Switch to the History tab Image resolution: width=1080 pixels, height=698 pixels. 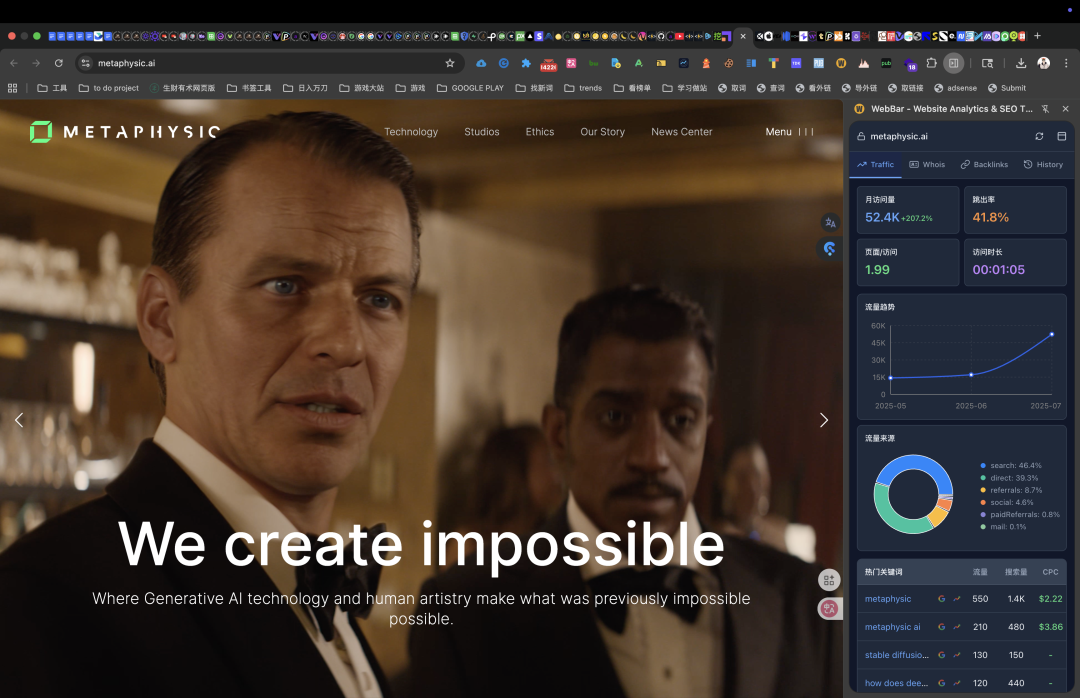tap(1043, 165)
